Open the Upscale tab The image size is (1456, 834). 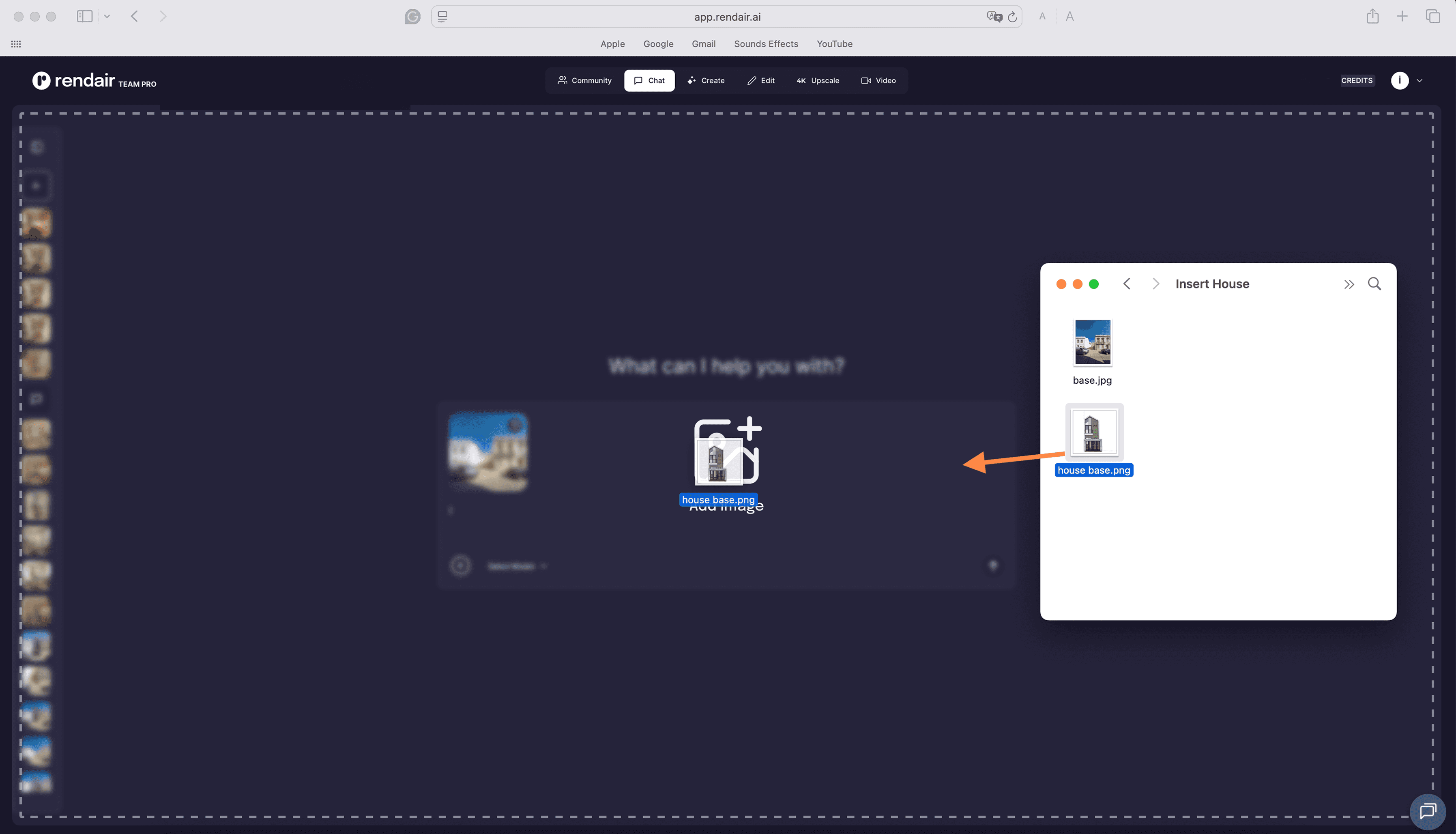(x=818, y=81)
